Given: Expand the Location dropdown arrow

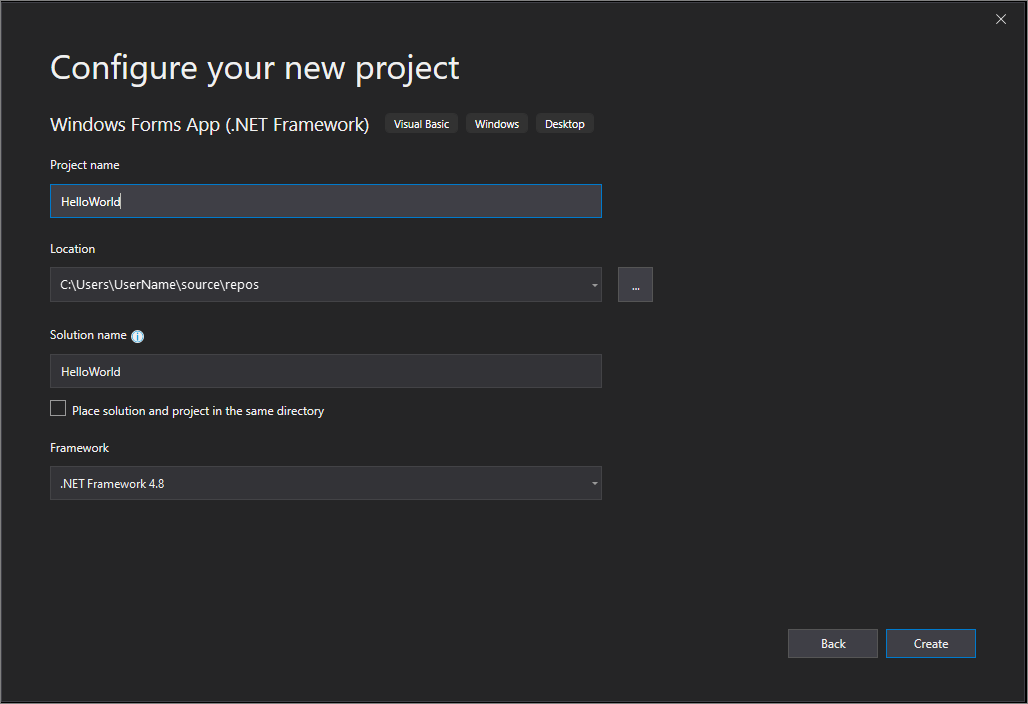Looking at the screenshot, I should 594,285.
